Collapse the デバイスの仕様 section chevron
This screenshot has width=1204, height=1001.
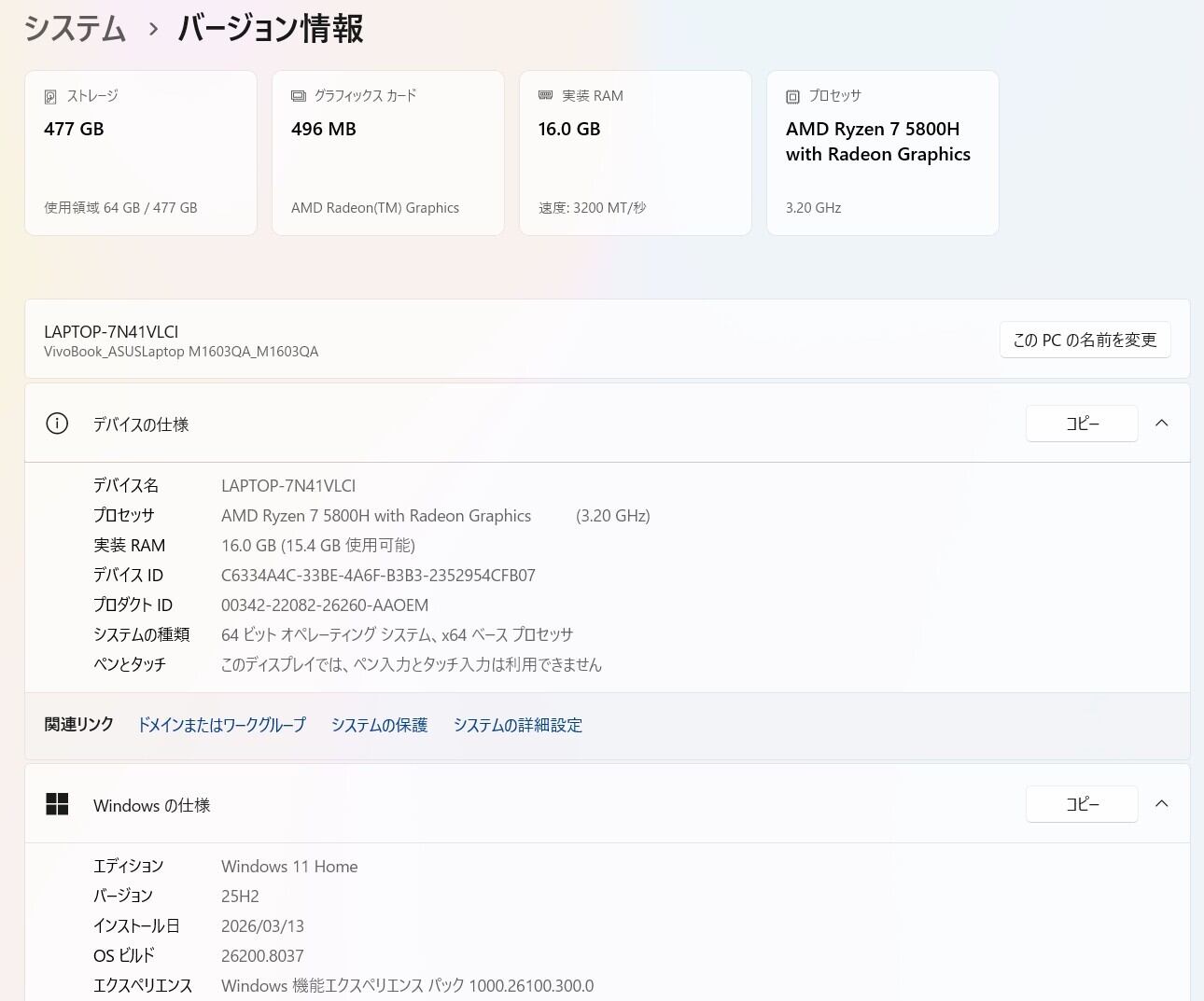click(x=1161, y=424)
